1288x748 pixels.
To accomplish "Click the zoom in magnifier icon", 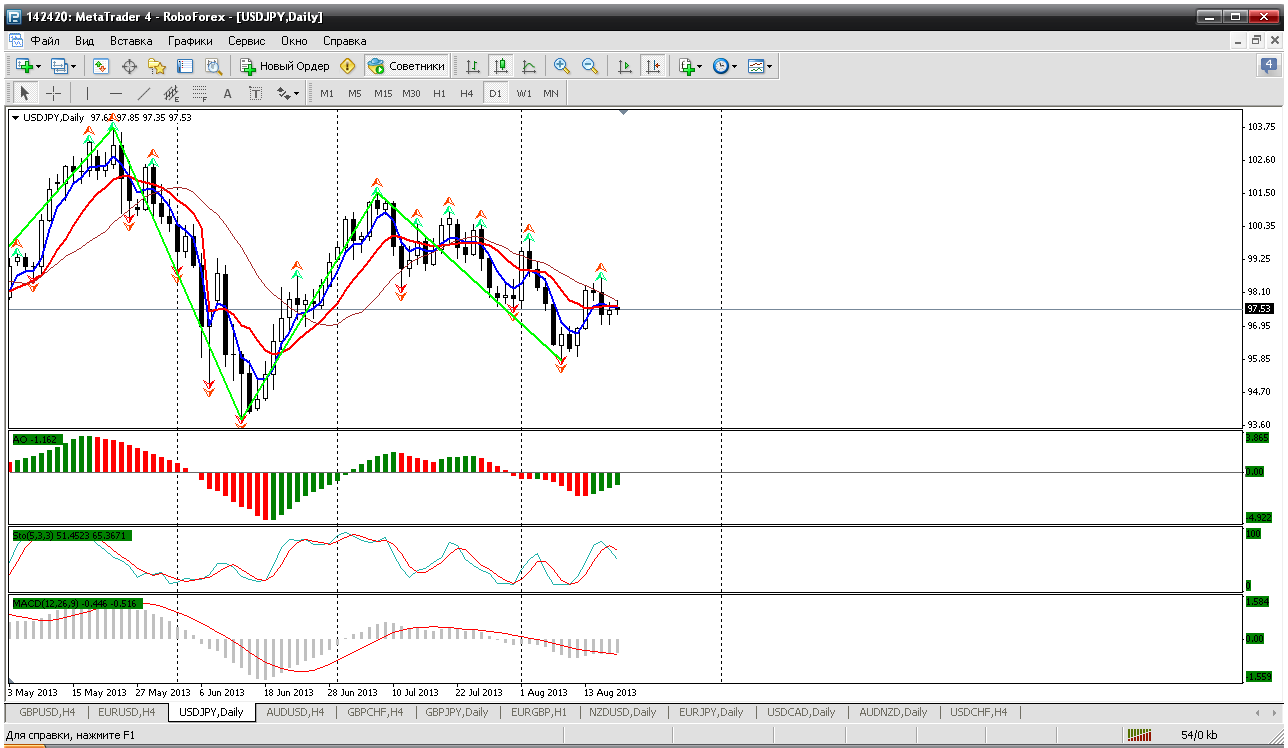I will coord(562,66).
